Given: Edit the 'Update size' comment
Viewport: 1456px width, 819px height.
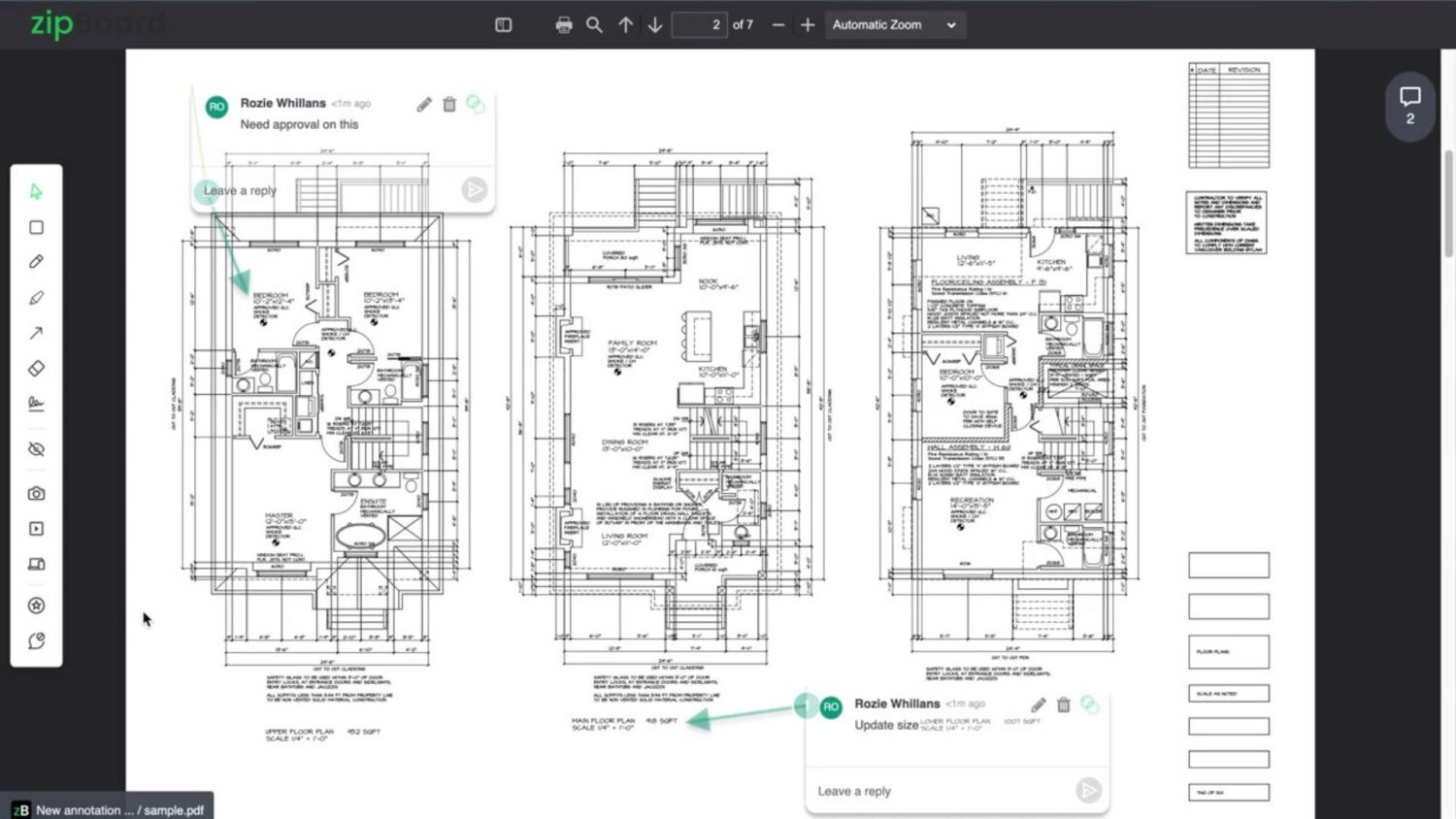Looking at the screenshot, I should point(1038,704).
